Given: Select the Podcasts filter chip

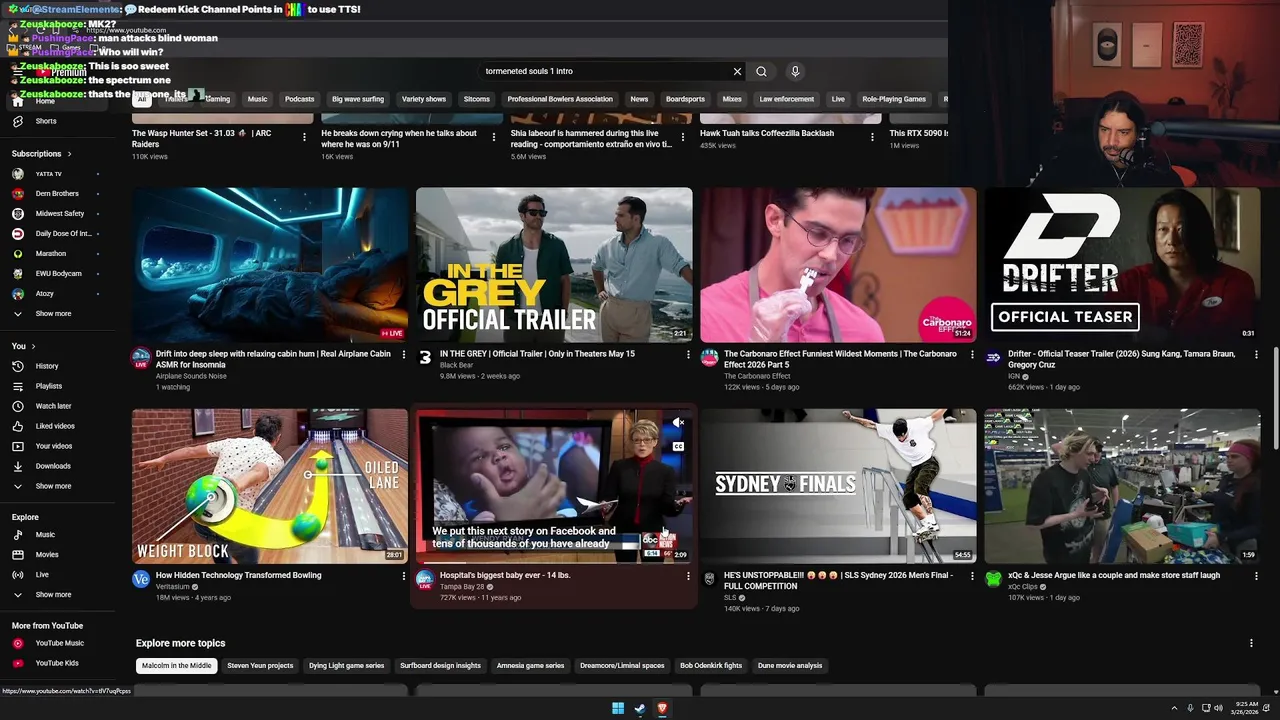Looking at the screenshot, I should pyautogui.click(x=299, y=99).
